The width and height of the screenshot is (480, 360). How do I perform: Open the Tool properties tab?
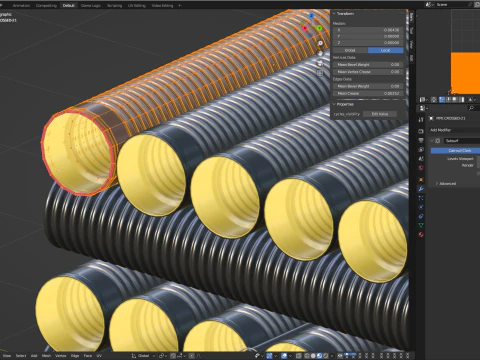(421, 119)
